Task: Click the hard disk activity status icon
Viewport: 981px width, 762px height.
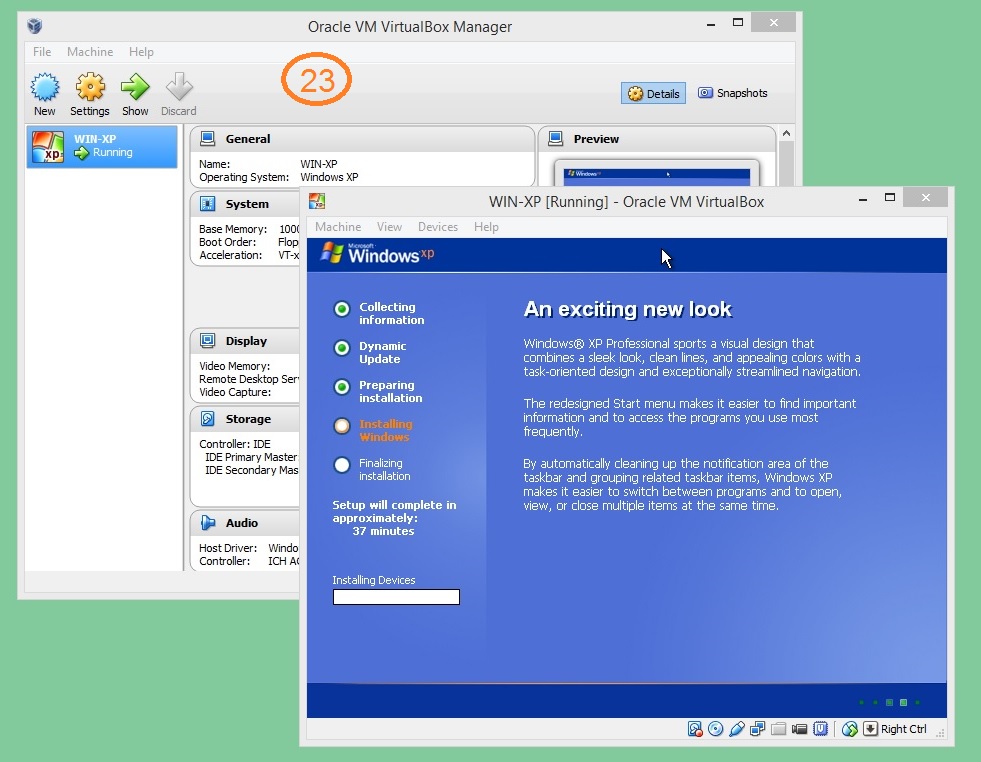Action: point(695,729)
